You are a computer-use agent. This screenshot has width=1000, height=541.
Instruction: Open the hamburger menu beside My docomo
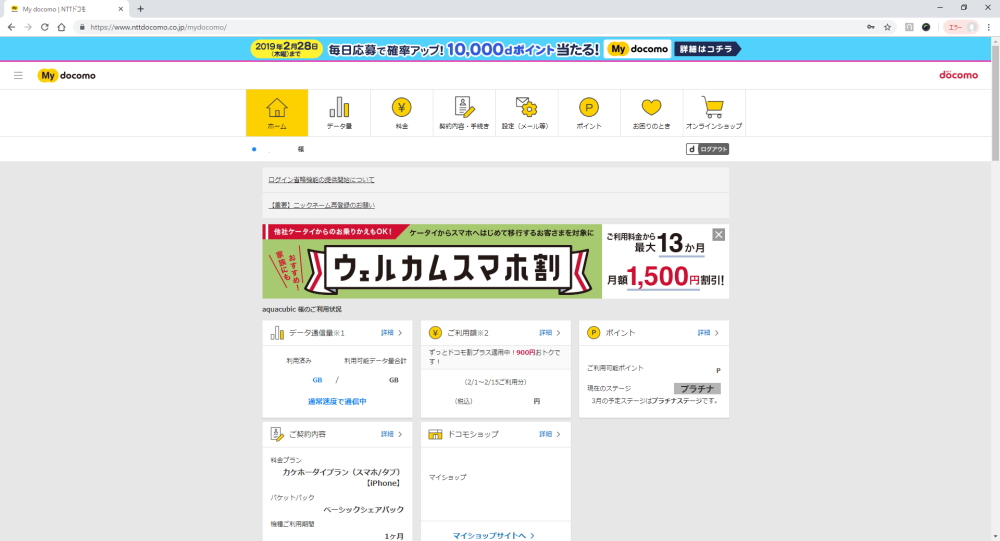(x=18, y=75)
